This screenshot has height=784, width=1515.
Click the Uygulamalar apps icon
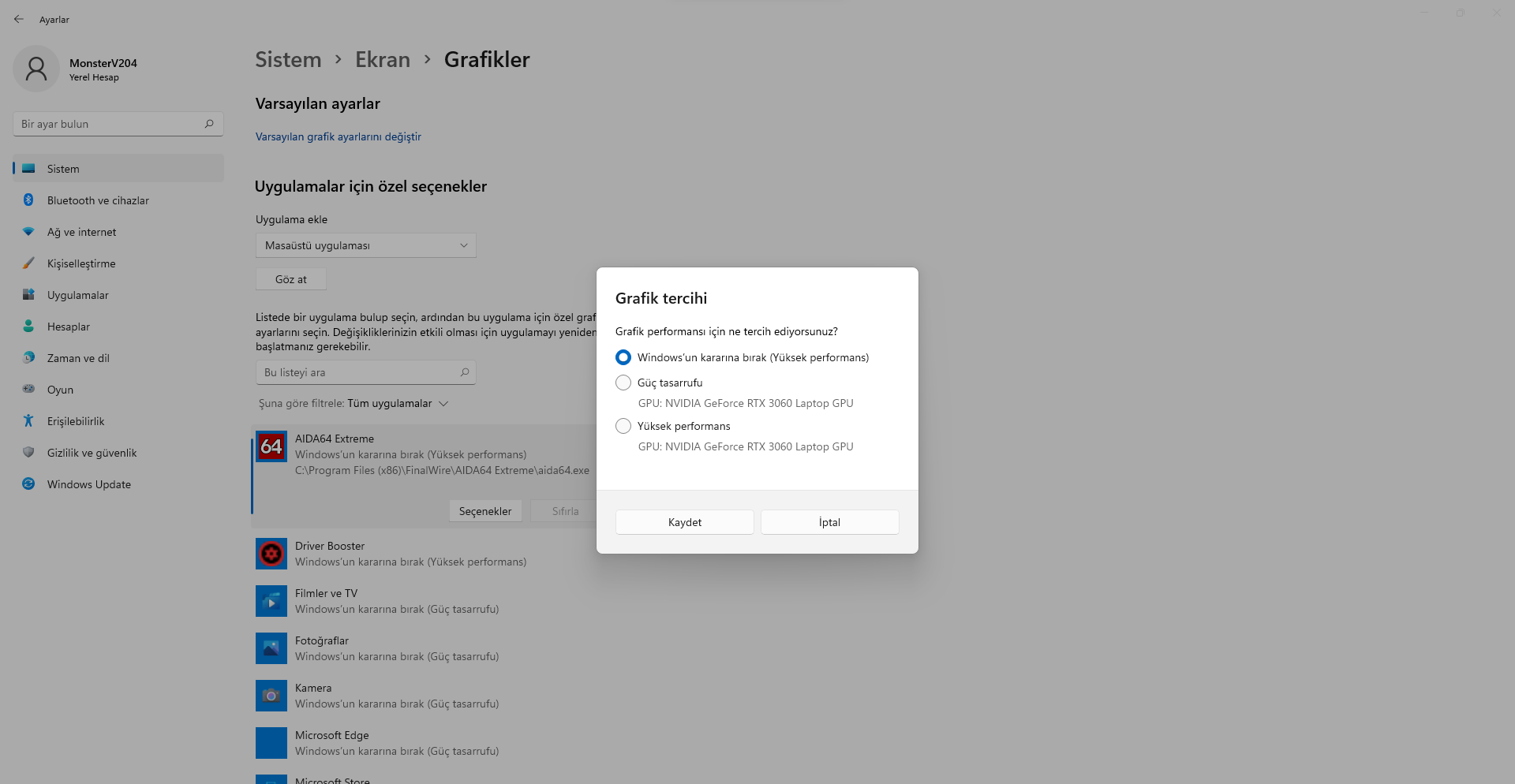(x=28, y=295)
